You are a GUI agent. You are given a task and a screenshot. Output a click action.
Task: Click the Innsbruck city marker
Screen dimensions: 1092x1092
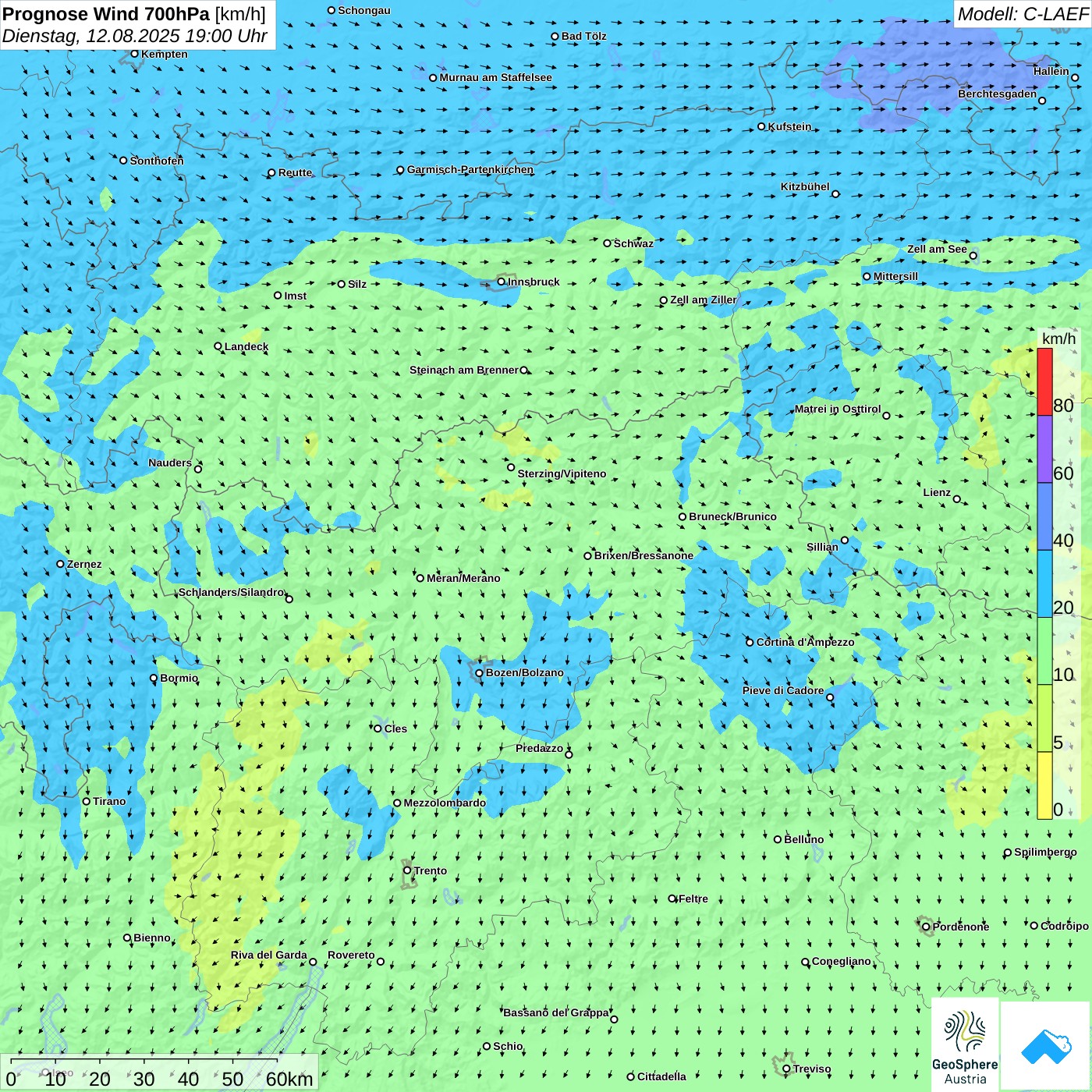click(502, 282)
